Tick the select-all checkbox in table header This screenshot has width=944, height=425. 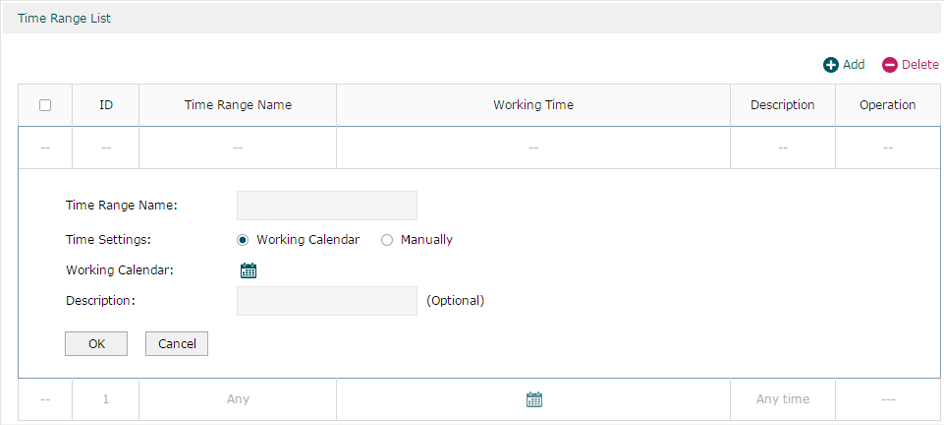click(45, 105)
